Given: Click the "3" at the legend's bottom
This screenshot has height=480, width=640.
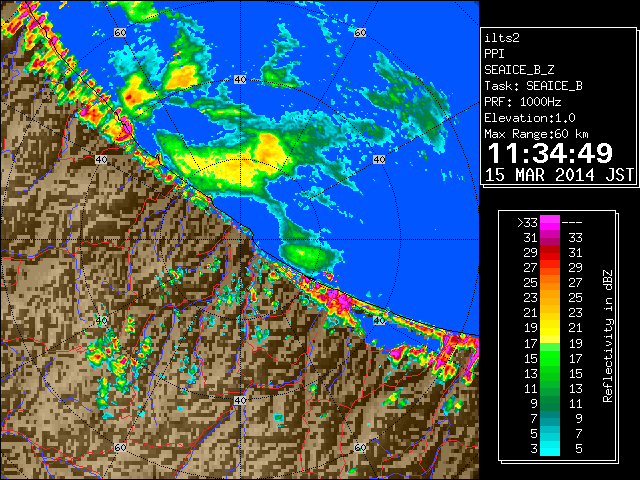Looking at the screenshot, I should [534, 449].
